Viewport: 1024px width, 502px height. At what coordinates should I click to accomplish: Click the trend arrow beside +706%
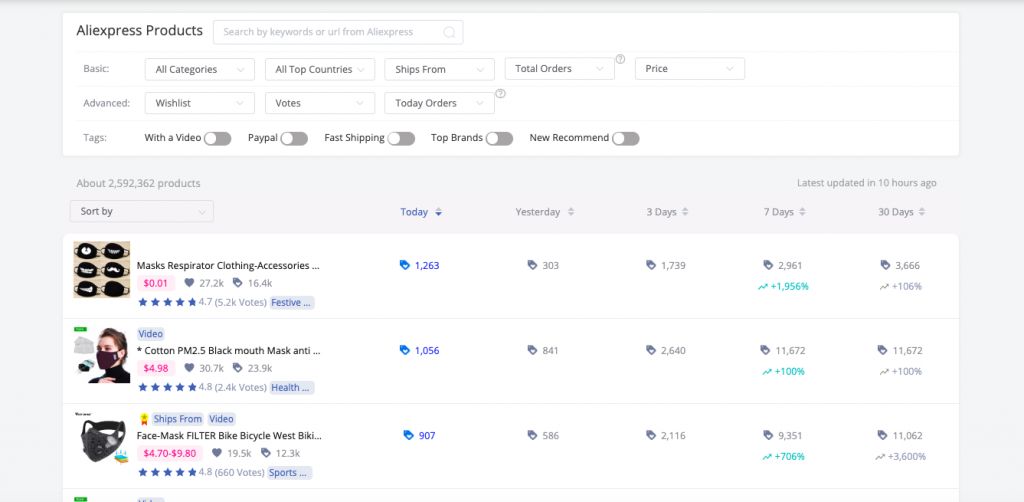click(767, 457)
